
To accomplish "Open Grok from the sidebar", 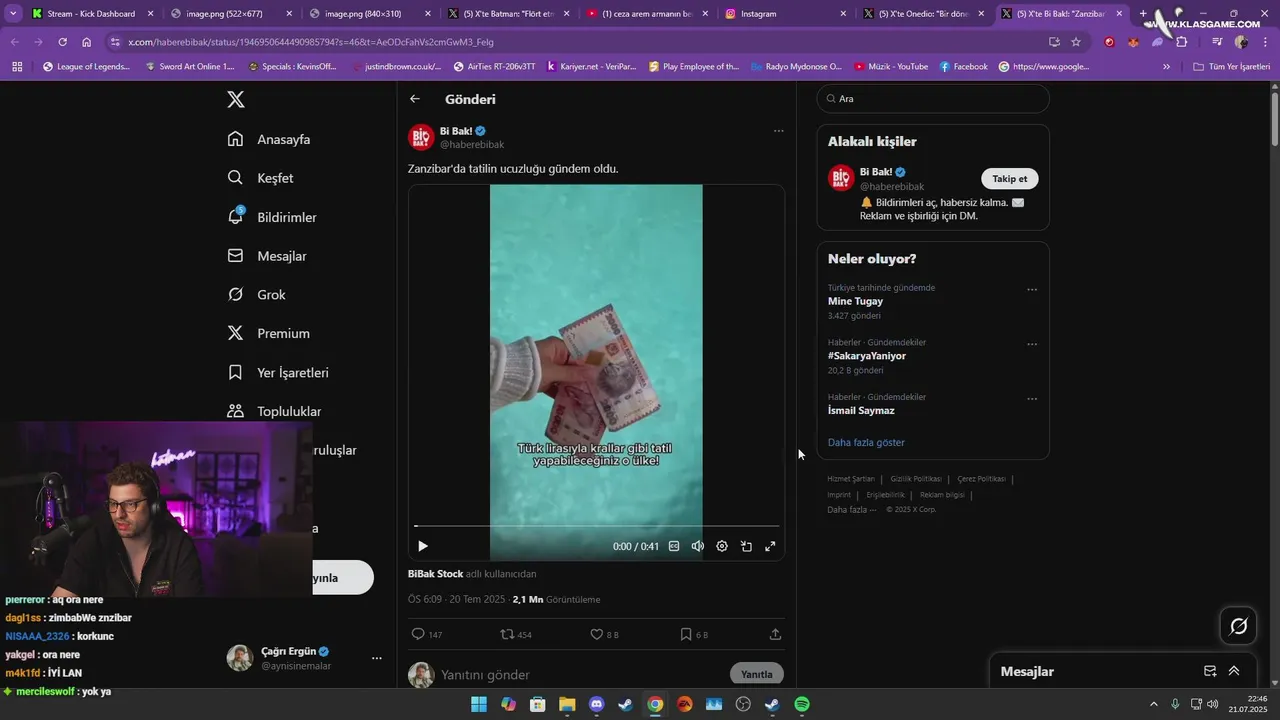I will click(256, 295).
